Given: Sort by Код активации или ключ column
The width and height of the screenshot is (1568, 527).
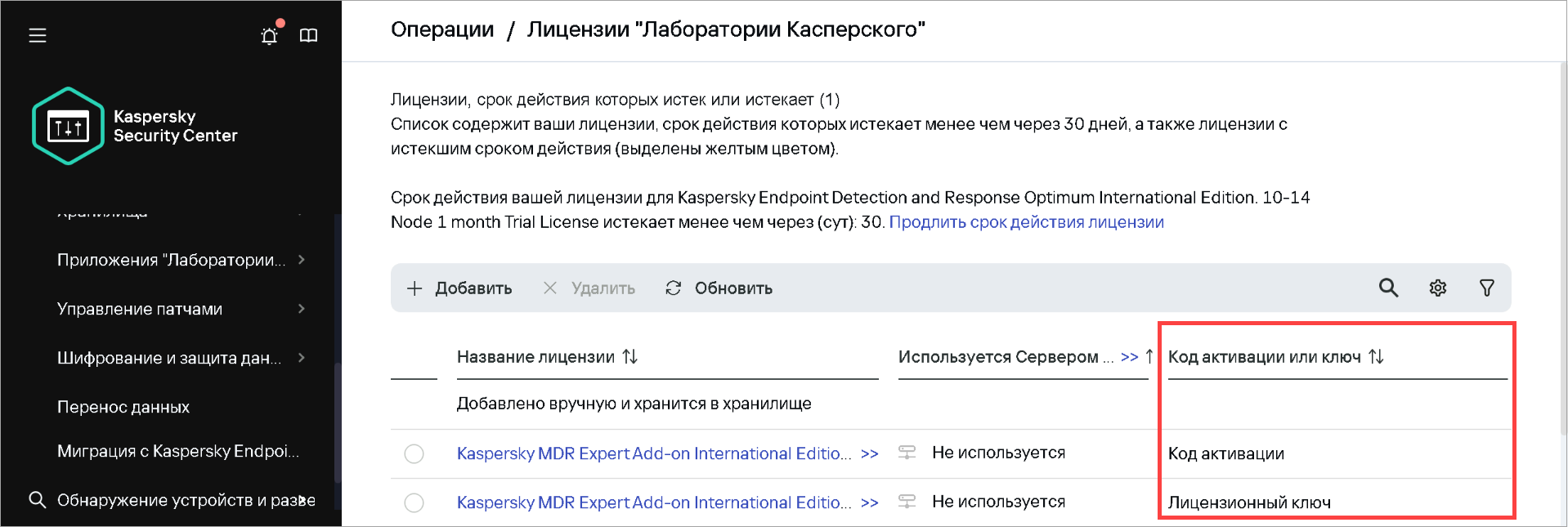Looking at the screenshot, I should [x=1377, y=356].
